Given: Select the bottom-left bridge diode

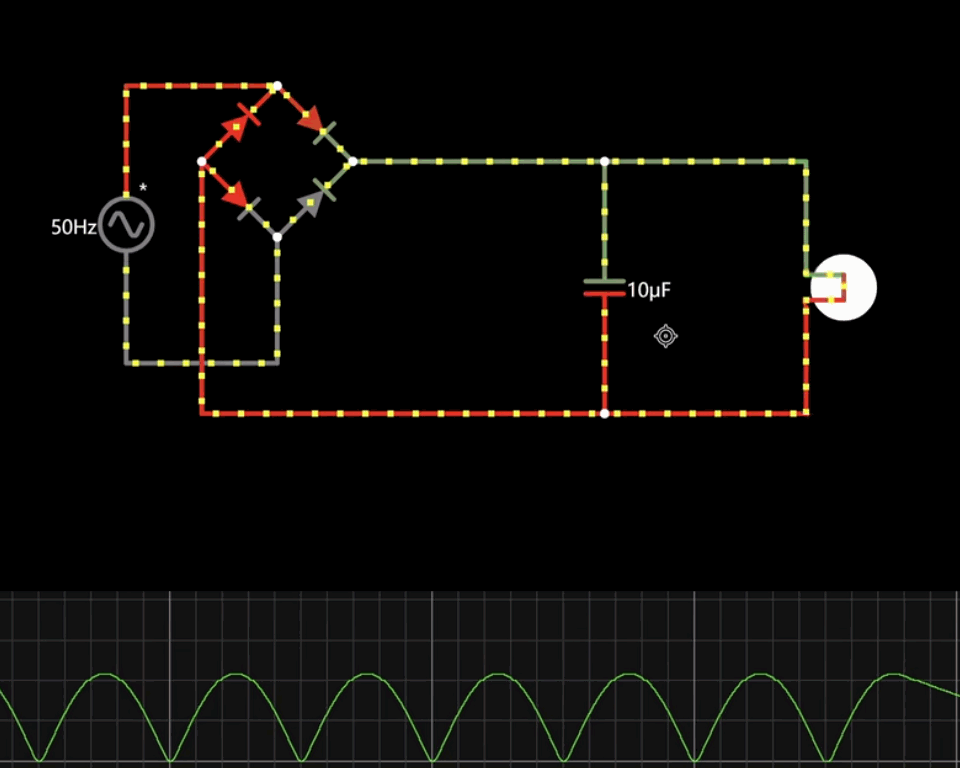Looking at the screenshot, I should click(x=239, y=199).
